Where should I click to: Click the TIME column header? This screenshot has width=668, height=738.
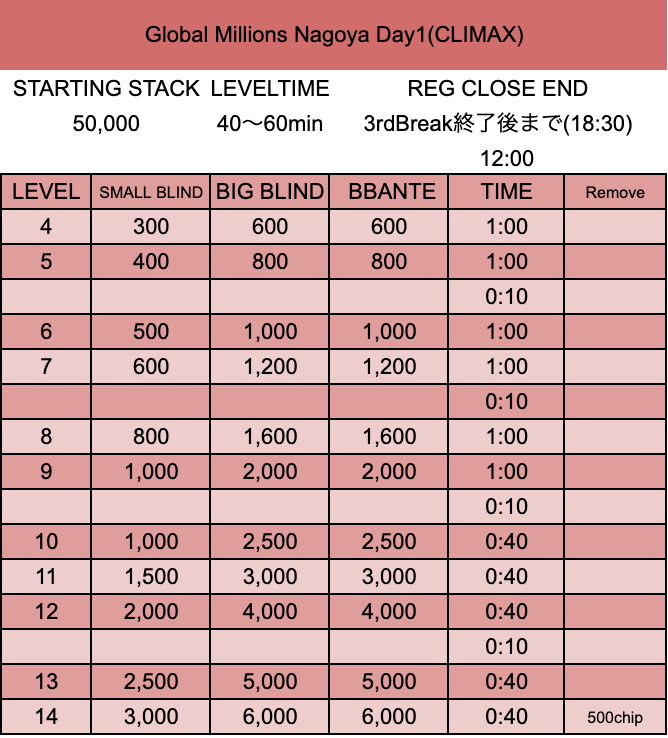[506, 192]
